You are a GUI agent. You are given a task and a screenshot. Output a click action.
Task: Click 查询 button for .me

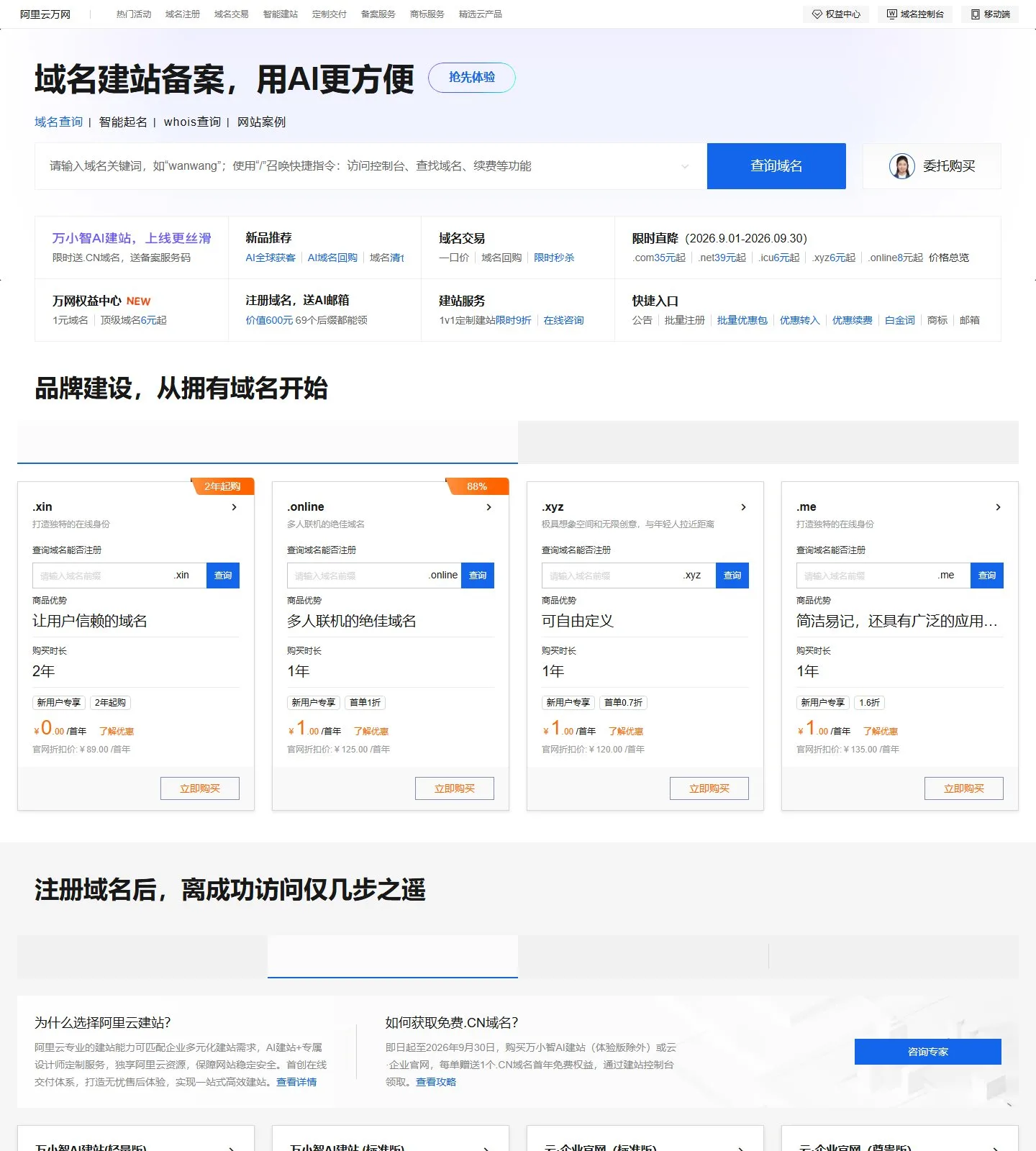(987, 575)
